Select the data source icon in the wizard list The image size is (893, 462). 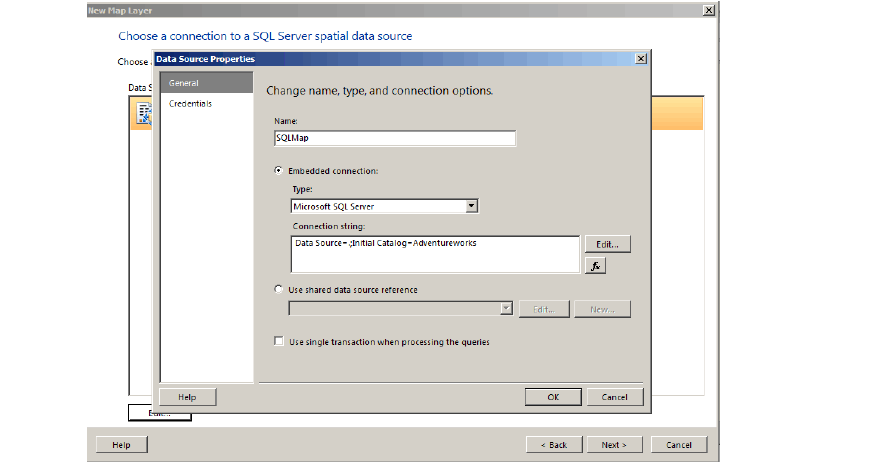[142, 113]
